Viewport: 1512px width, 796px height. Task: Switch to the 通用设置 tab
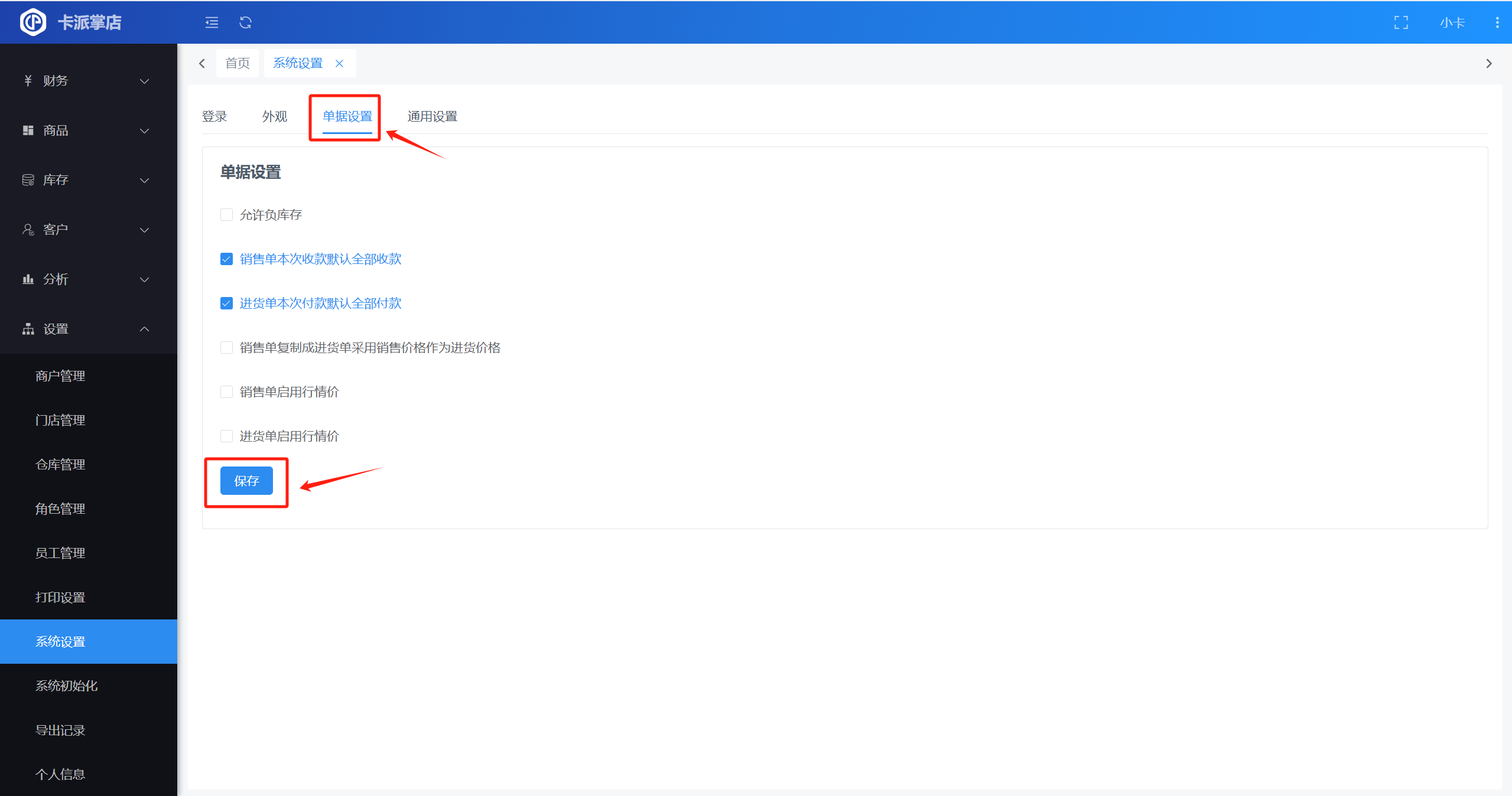click(x=432, y=116)
